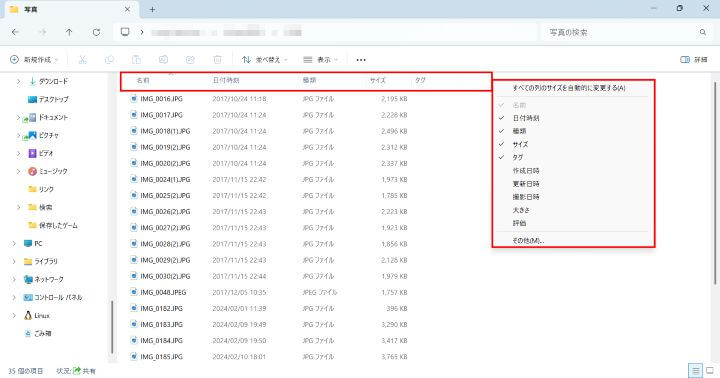Sort by サイズ column header
Image resolution: width=720 pixels, height=378 pixels.
378,80
